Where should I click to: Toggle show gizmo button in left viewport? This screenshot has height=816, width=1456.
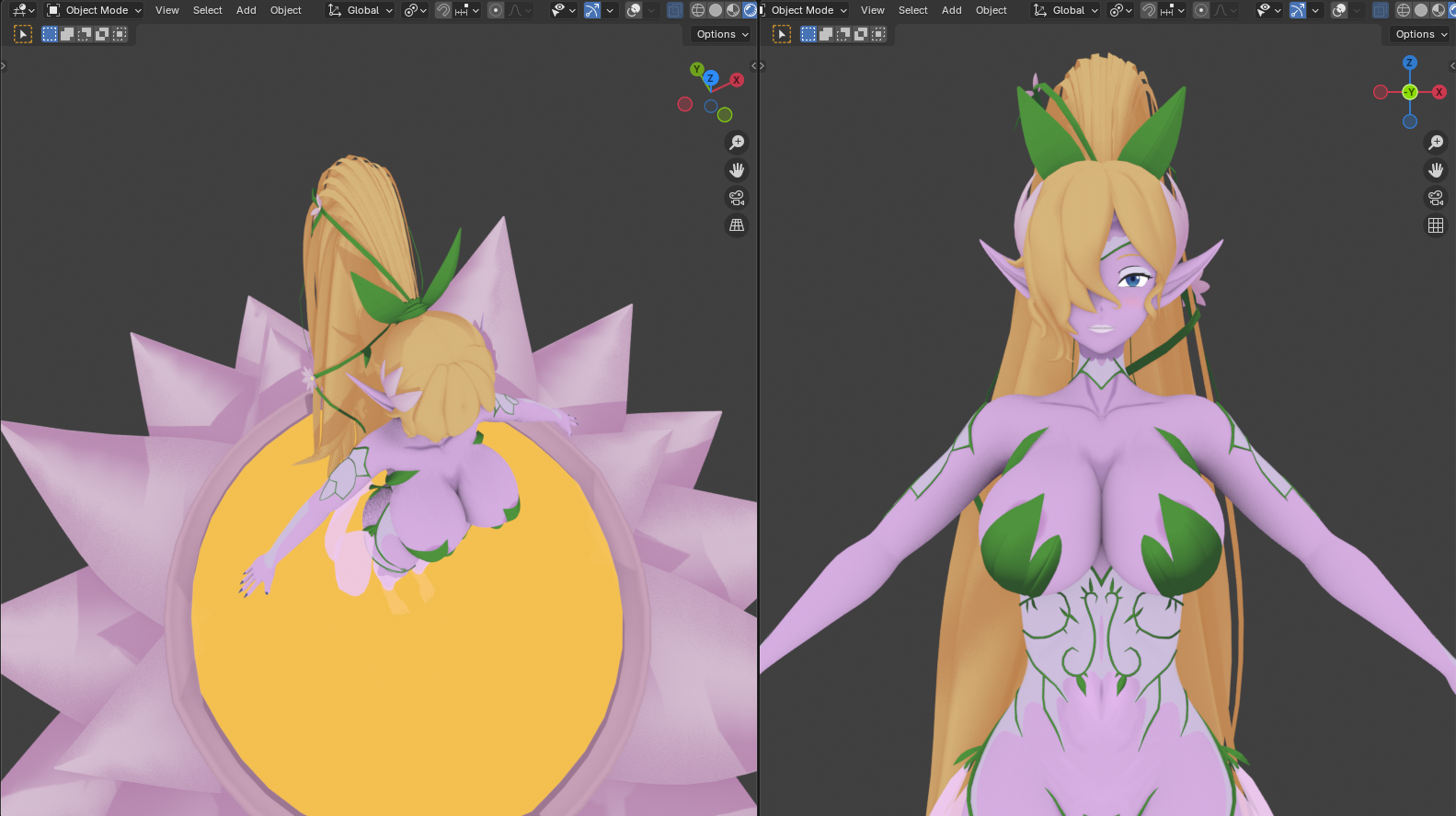592,10
